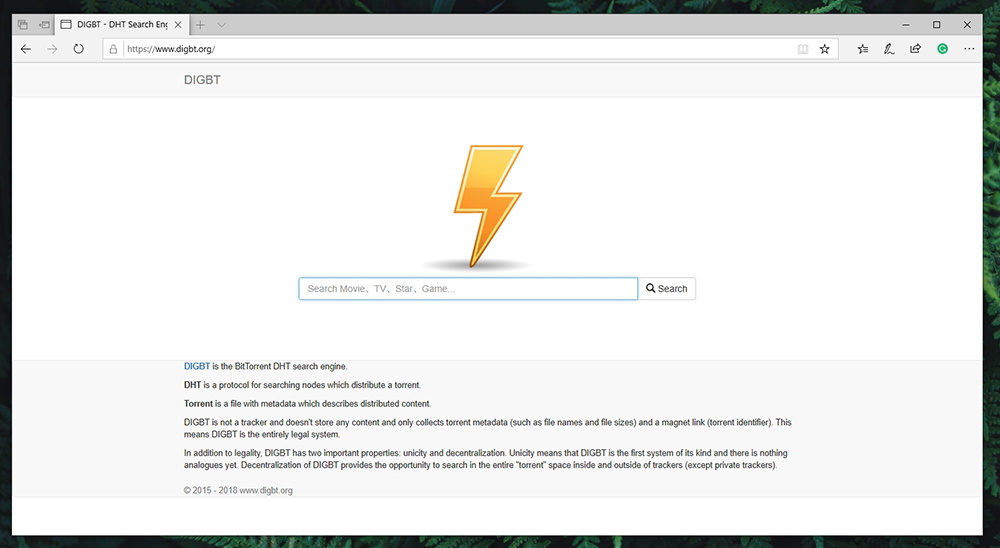Click the lightning bolt logo
The height and width of the screenshot is (548, 1000).
[x=488, y=205]
